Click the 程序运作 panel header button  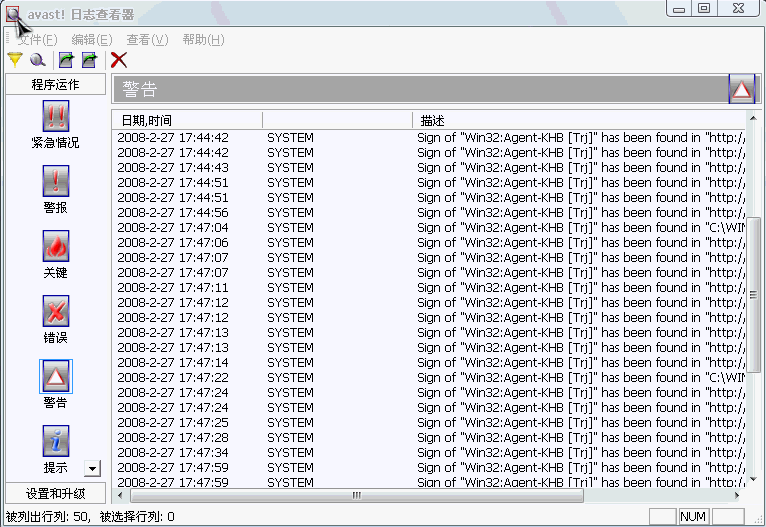coord(56,84)
